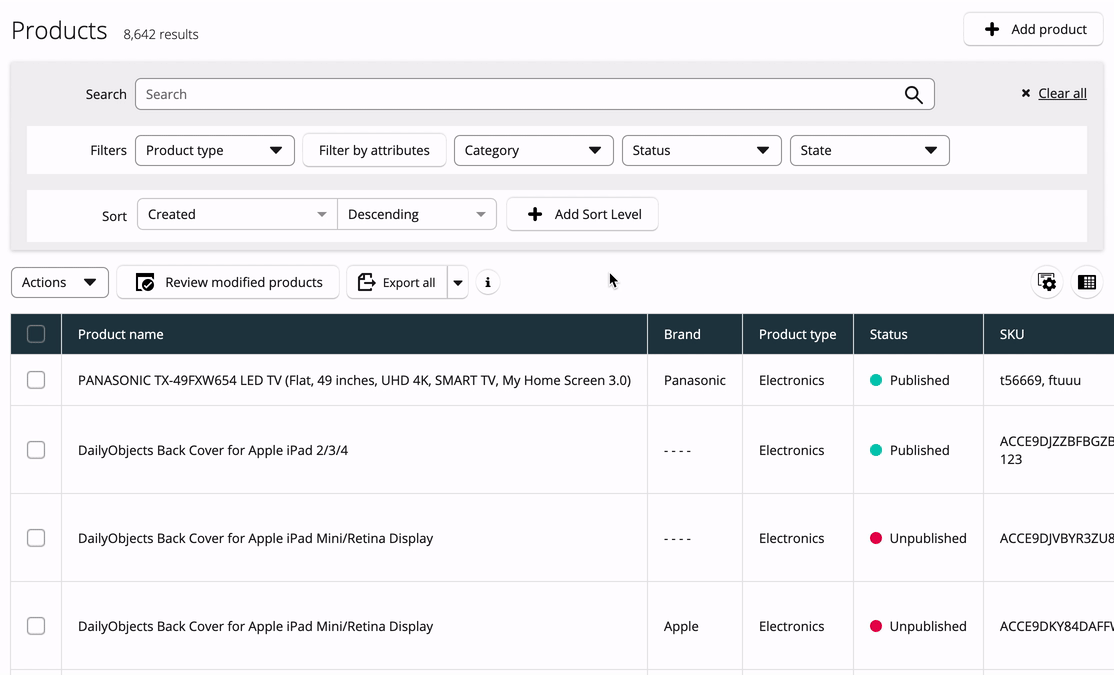Click Add Sort Level button
The width and height of the screenshot is (1114, 675).
pyautogui.click(x=582, y=214)
